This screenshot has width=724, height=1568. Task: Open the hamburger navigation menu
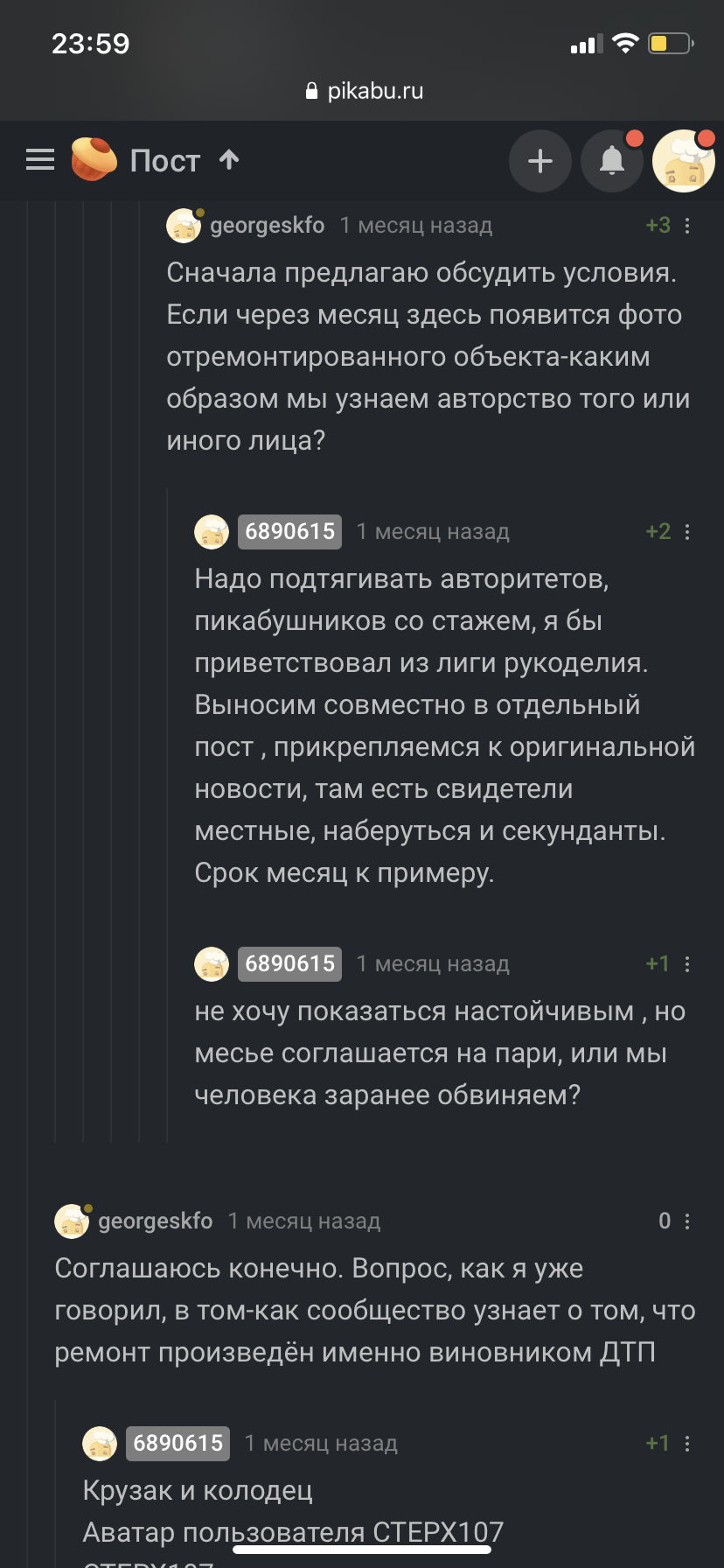click(40, 160)
